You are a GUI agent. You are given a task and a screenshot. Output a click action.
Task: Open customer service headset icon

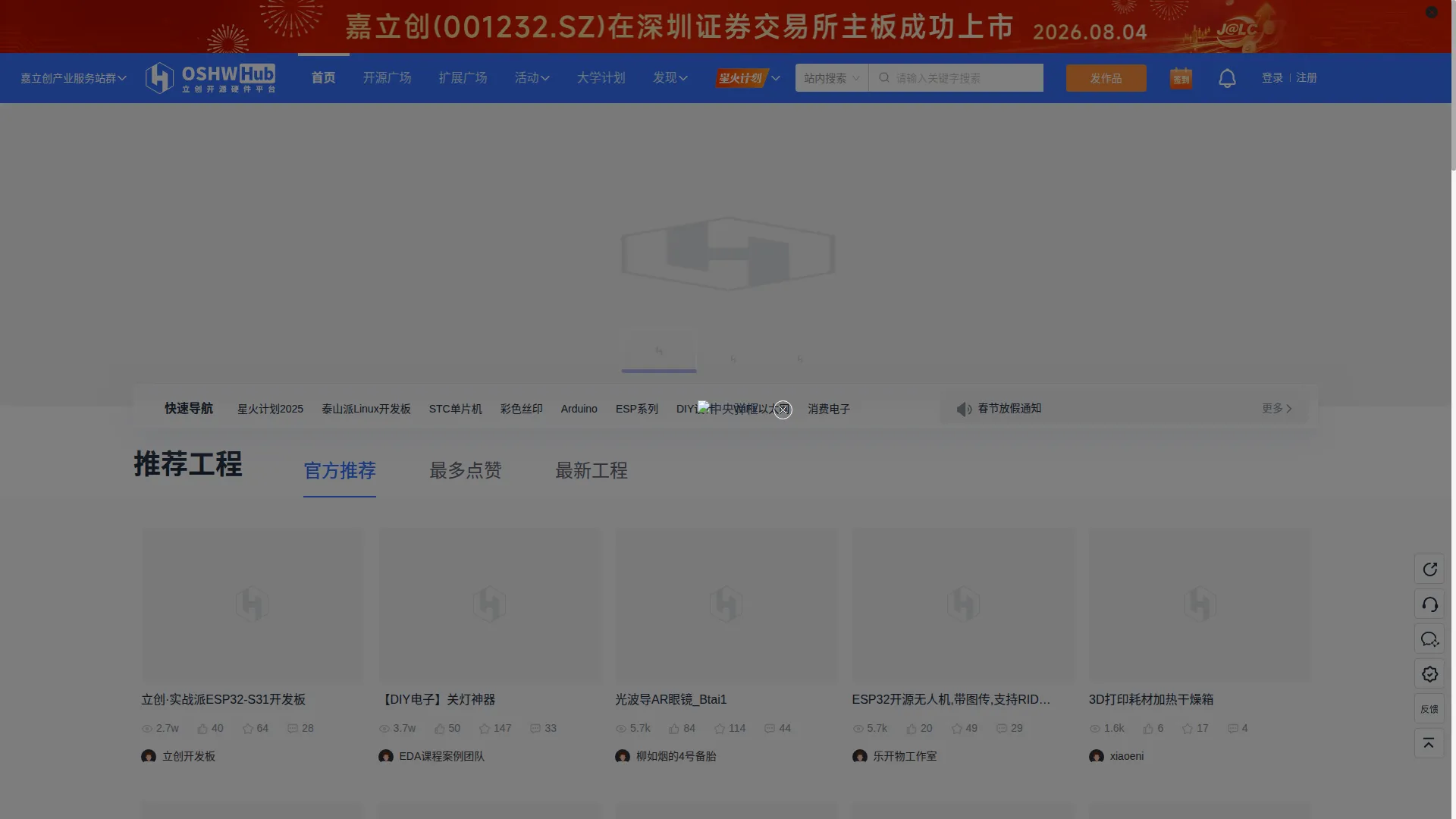1429,604
